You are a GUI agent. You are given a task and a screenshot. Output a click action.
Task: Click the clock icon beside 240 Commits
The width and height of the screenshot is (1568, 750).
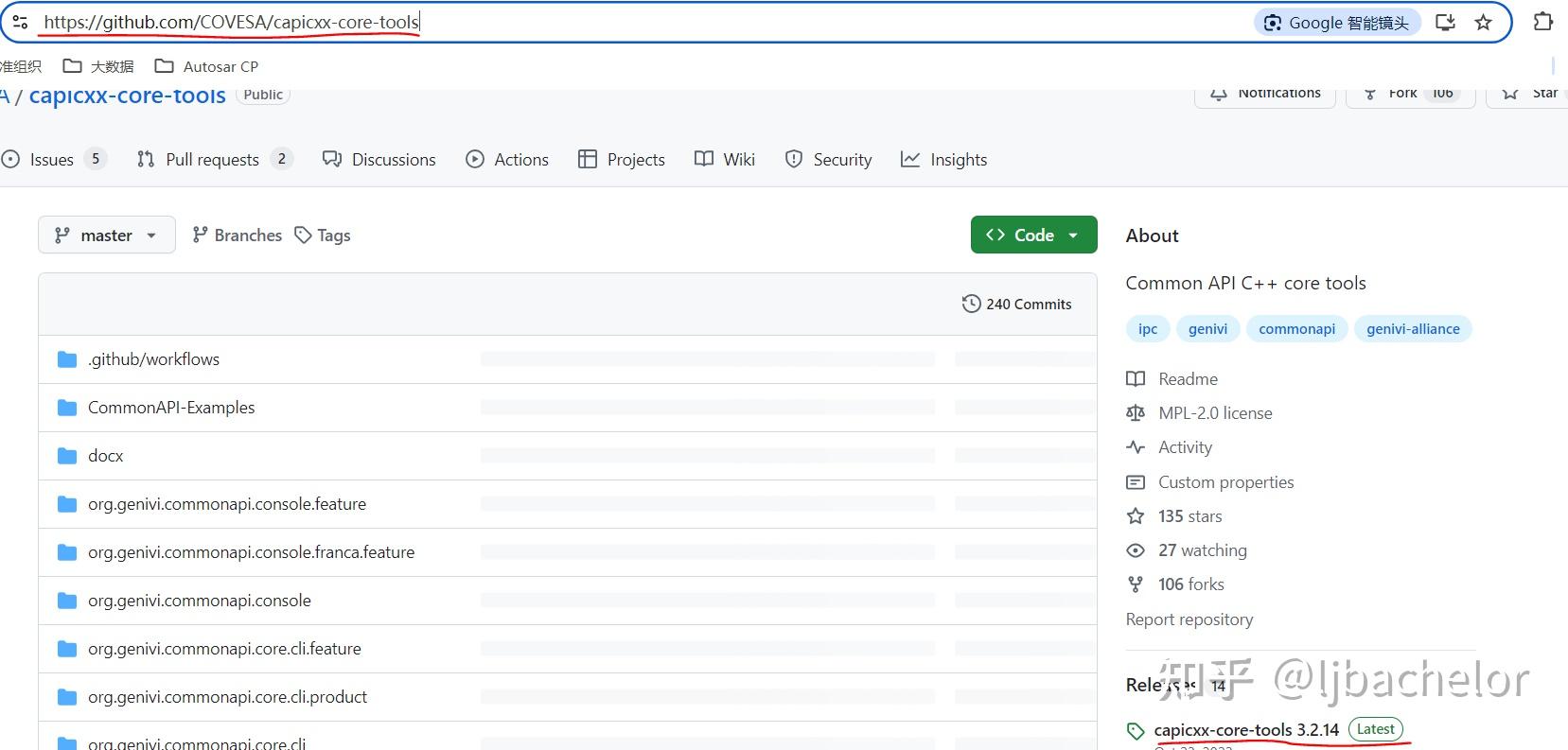tap(971, 304)
